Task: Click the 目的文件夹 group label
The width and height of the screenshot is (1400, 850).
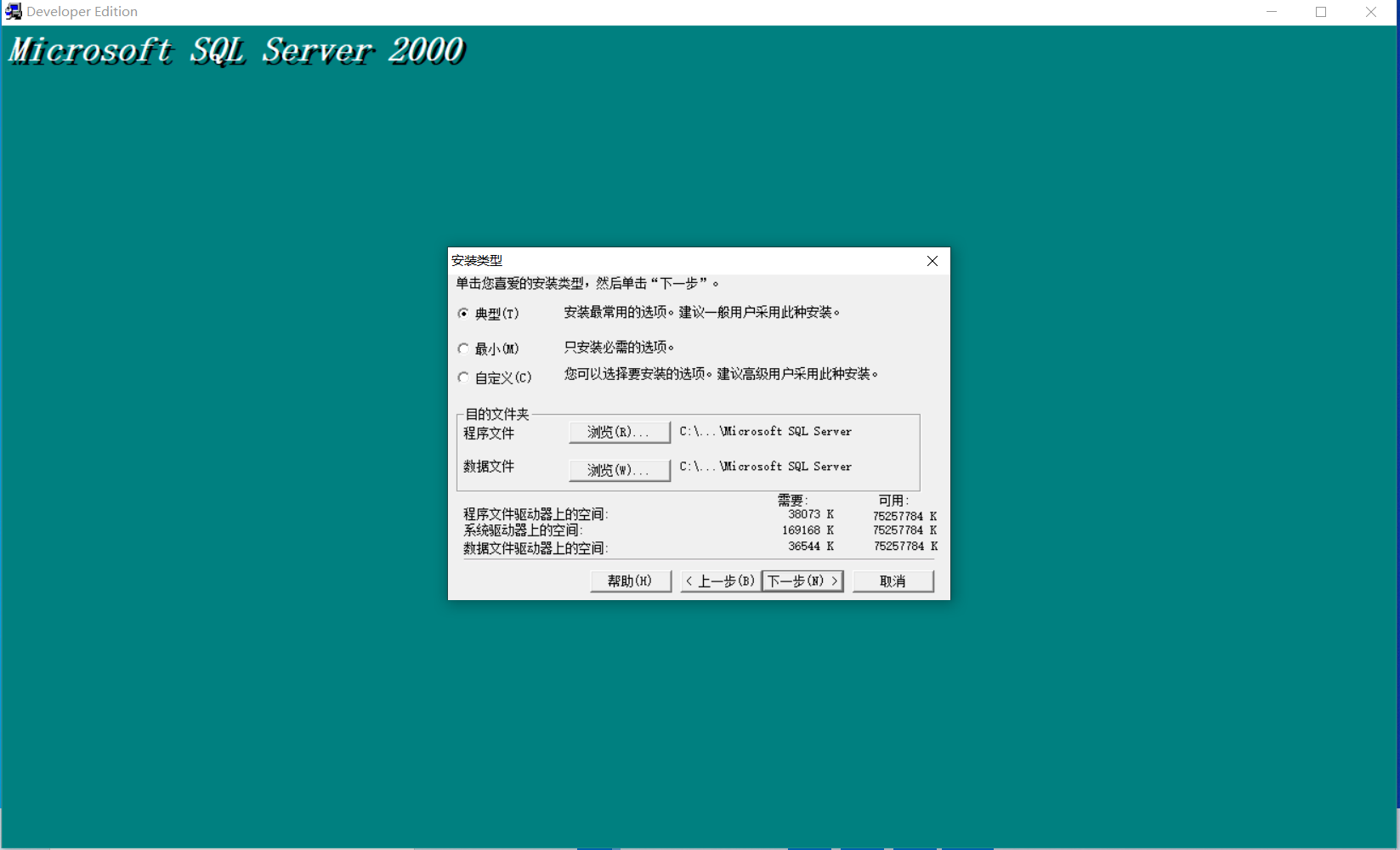Action: click(497, 414)
